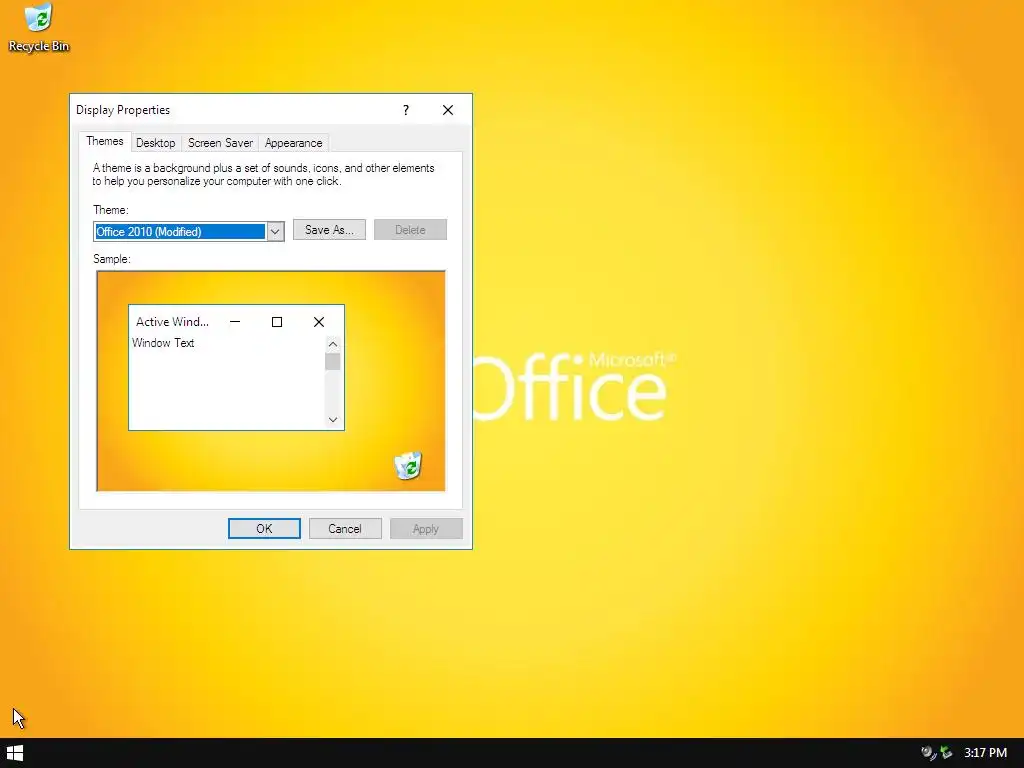The height and width of the screenshot is (768, 1024).
Task: Click the grey speaker tray icon
Action: (928, 752)
